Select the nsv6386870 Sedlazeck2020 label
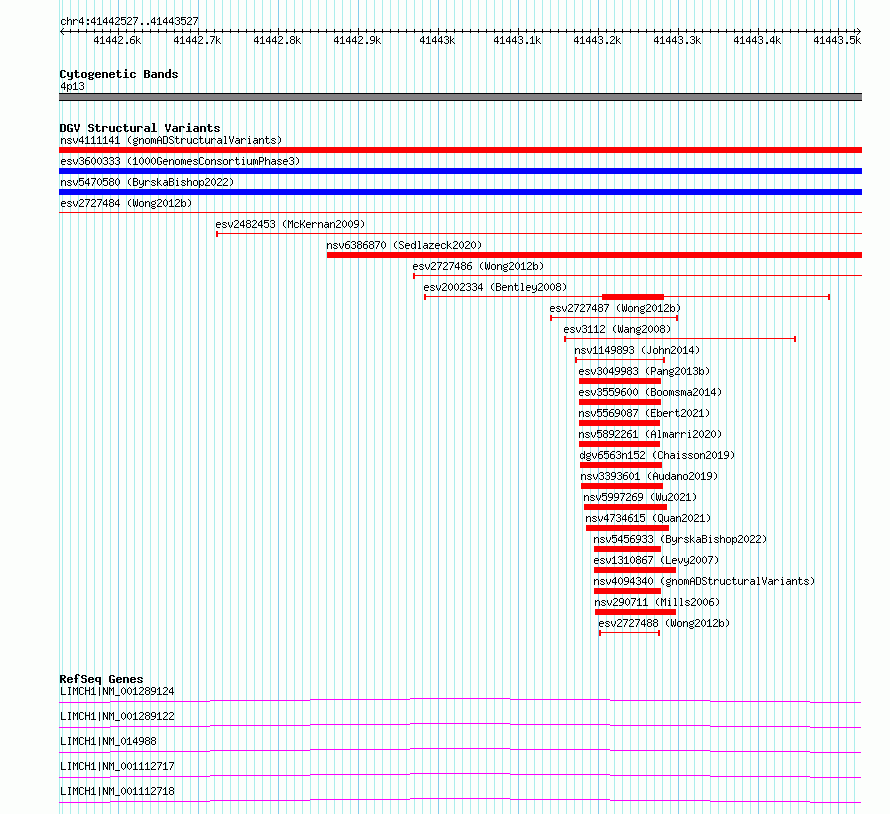Screen dimensions: 890x814 (404, 245)
